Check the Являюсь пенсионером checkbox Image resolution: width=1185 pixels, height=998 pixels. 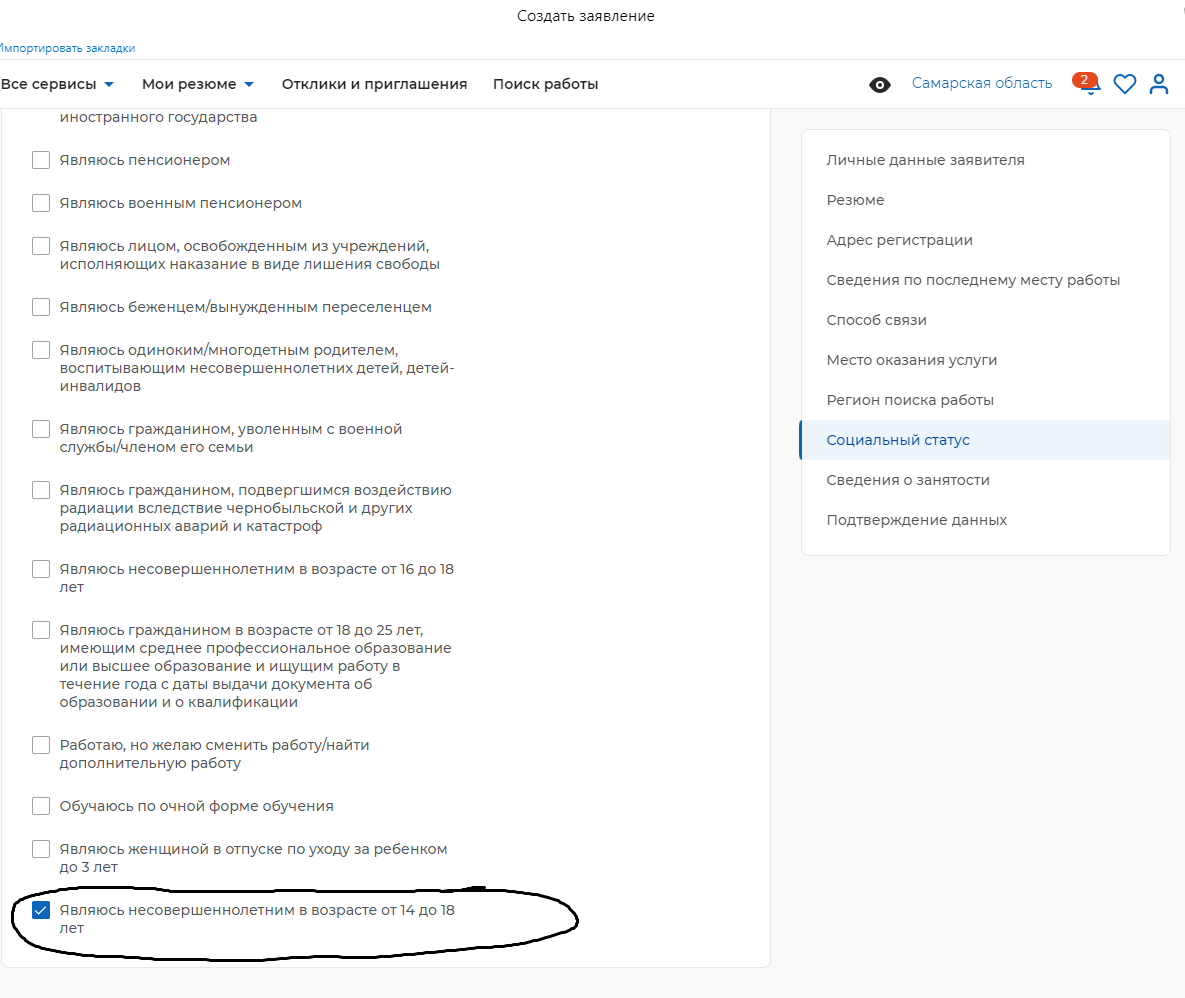coord(41,160)
